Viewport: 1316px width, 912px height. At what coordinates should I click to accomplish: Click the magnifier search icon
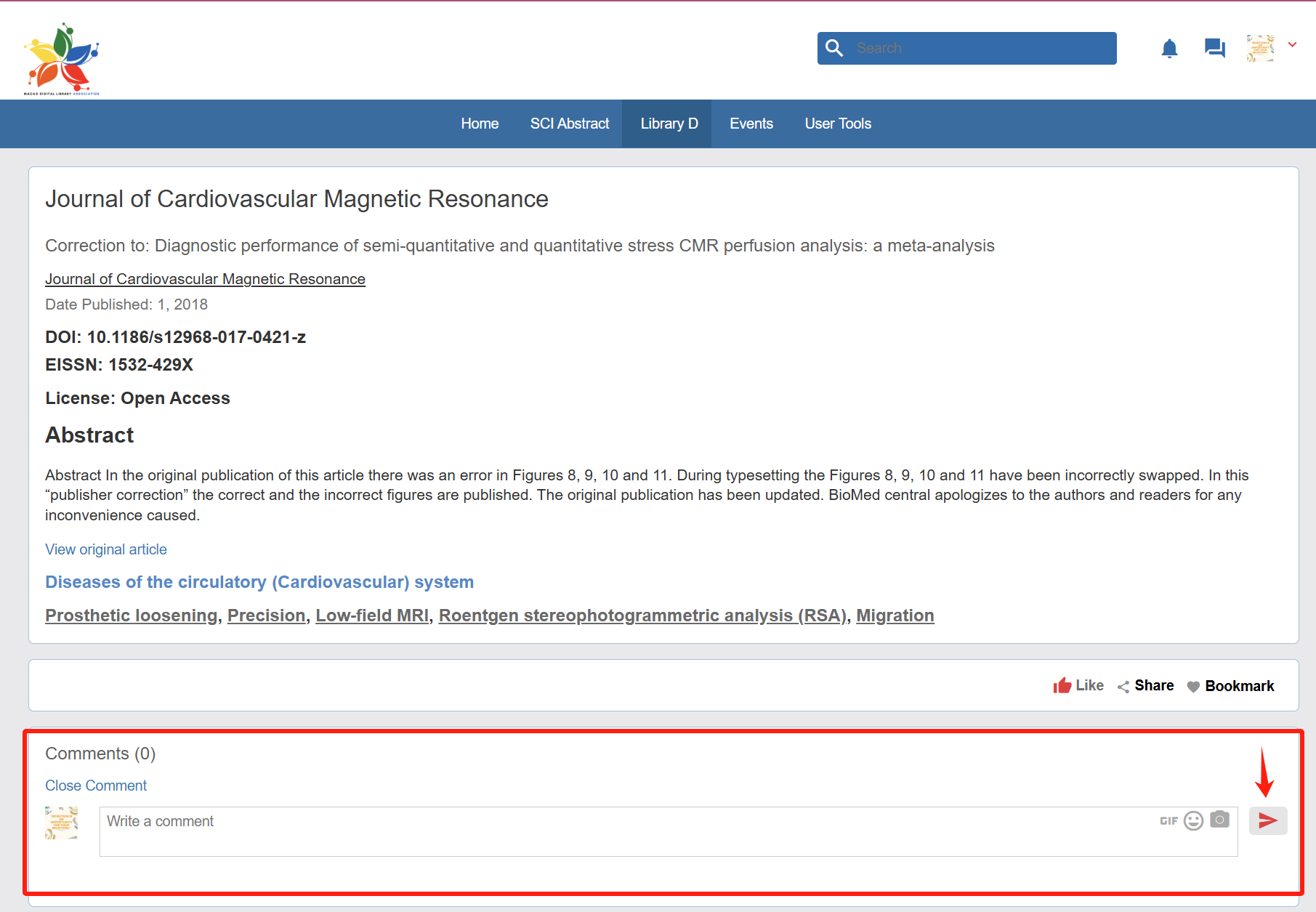(834, 48)
